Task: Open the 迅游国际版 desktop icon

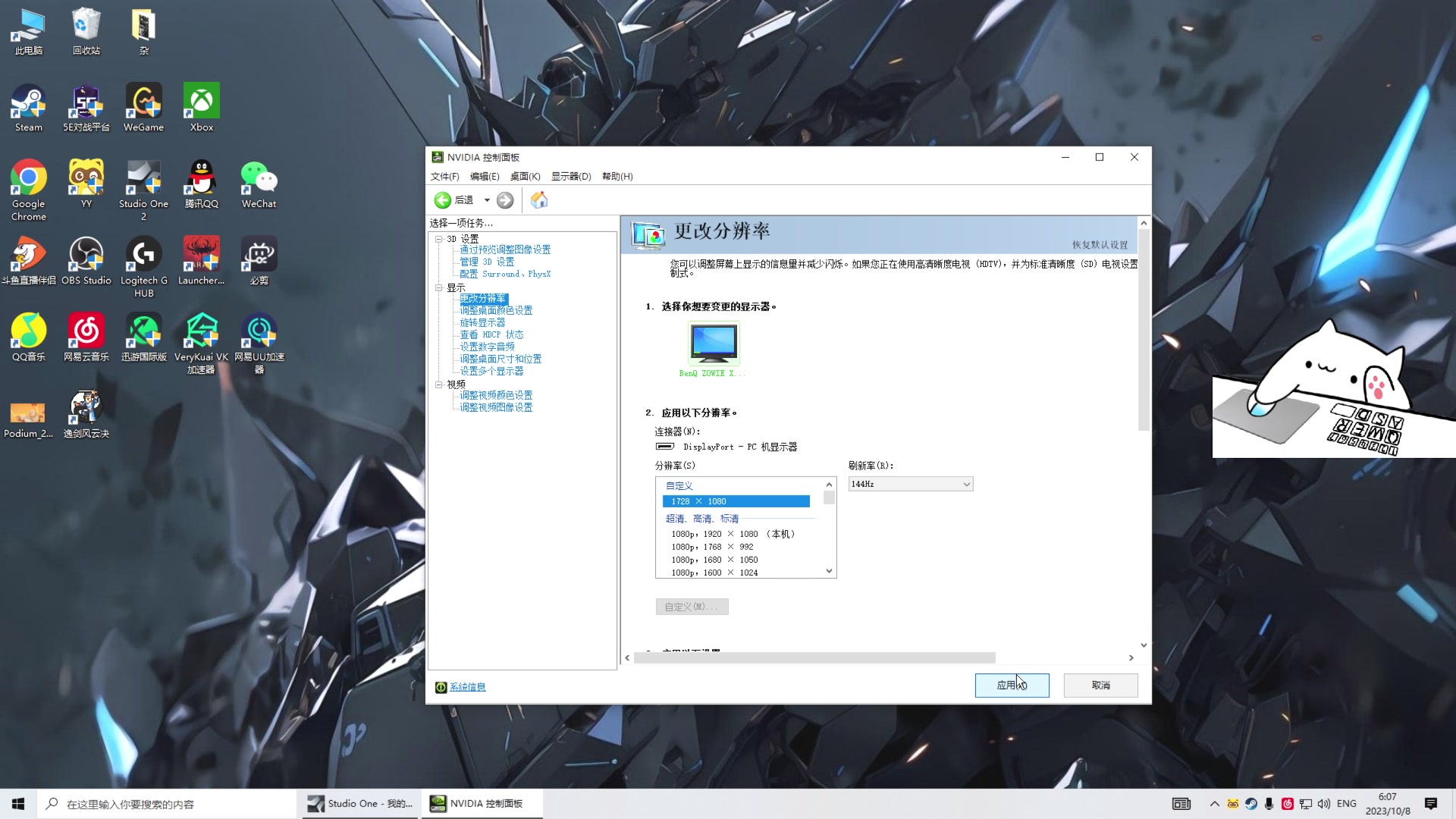Action: [x=144, y=337]
